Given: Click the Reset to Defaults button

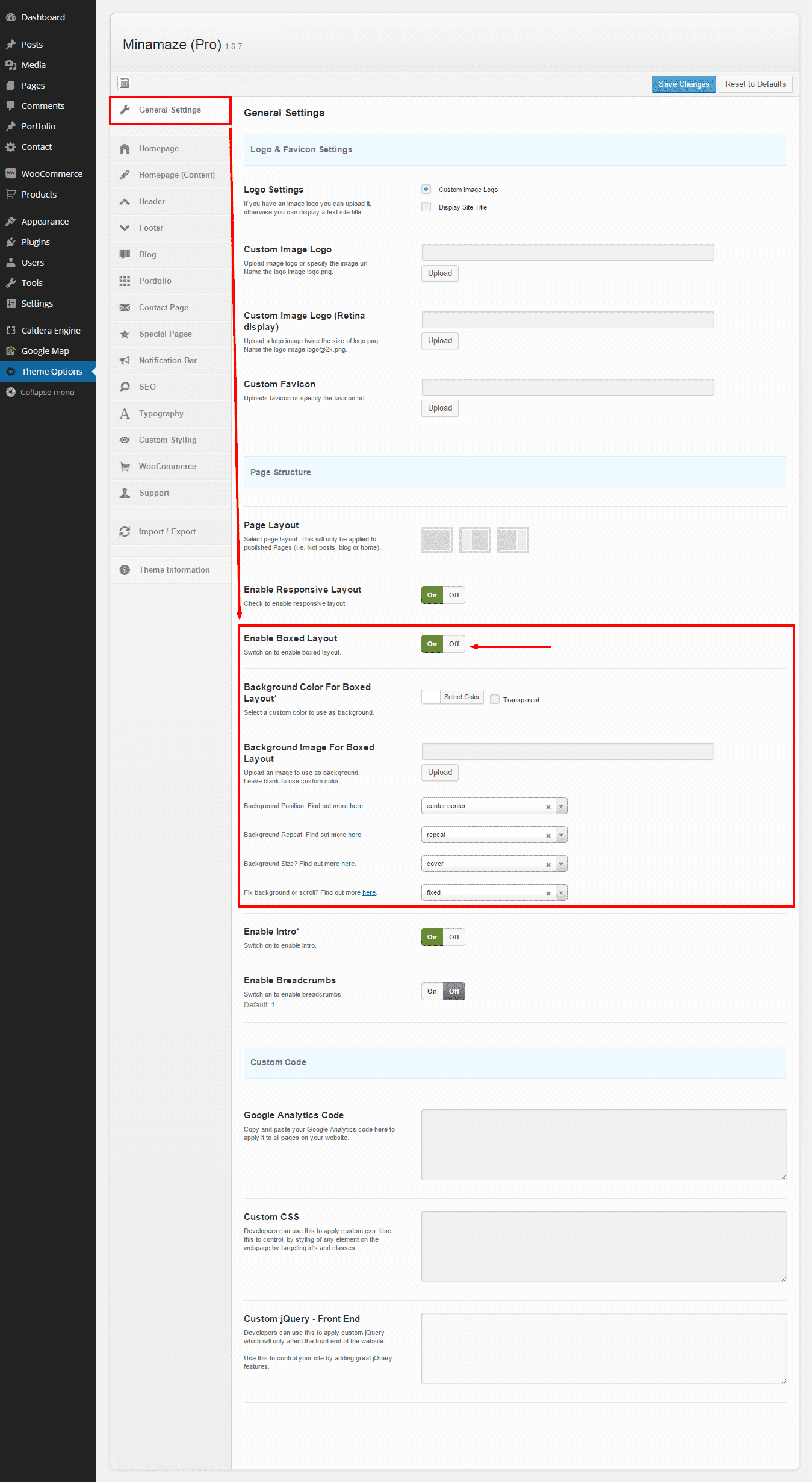Looking at the screenshot, I should pyautogui.click(x=755, y=84).
